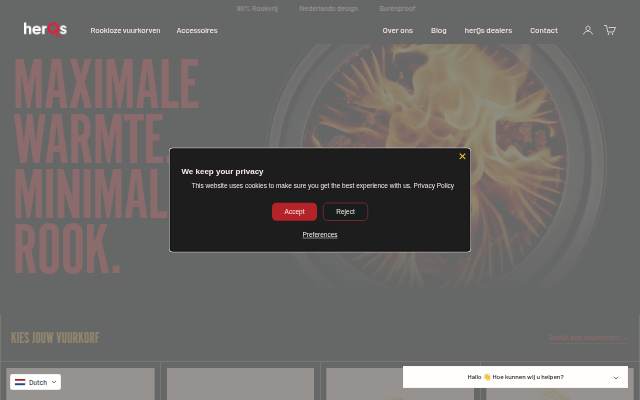The height and width of the screenshot is (400, 640).
Task: Open the Privacy Policy link
Action: point(433,186)
